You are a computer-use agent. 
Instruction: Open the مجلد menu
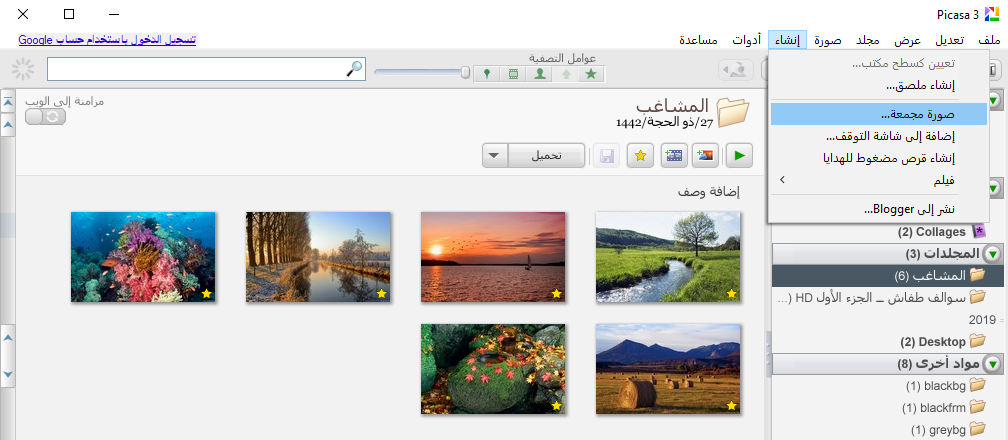coord(868,40)
